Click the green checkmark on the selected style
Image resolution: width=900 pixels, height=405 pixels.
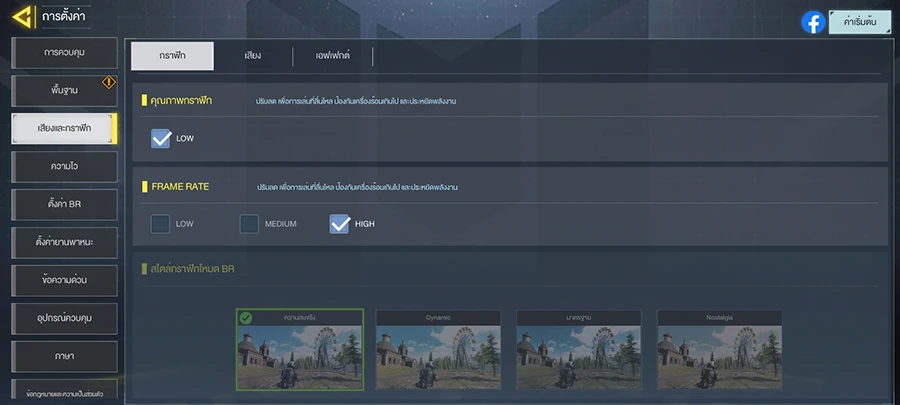[x=245, y=318]
